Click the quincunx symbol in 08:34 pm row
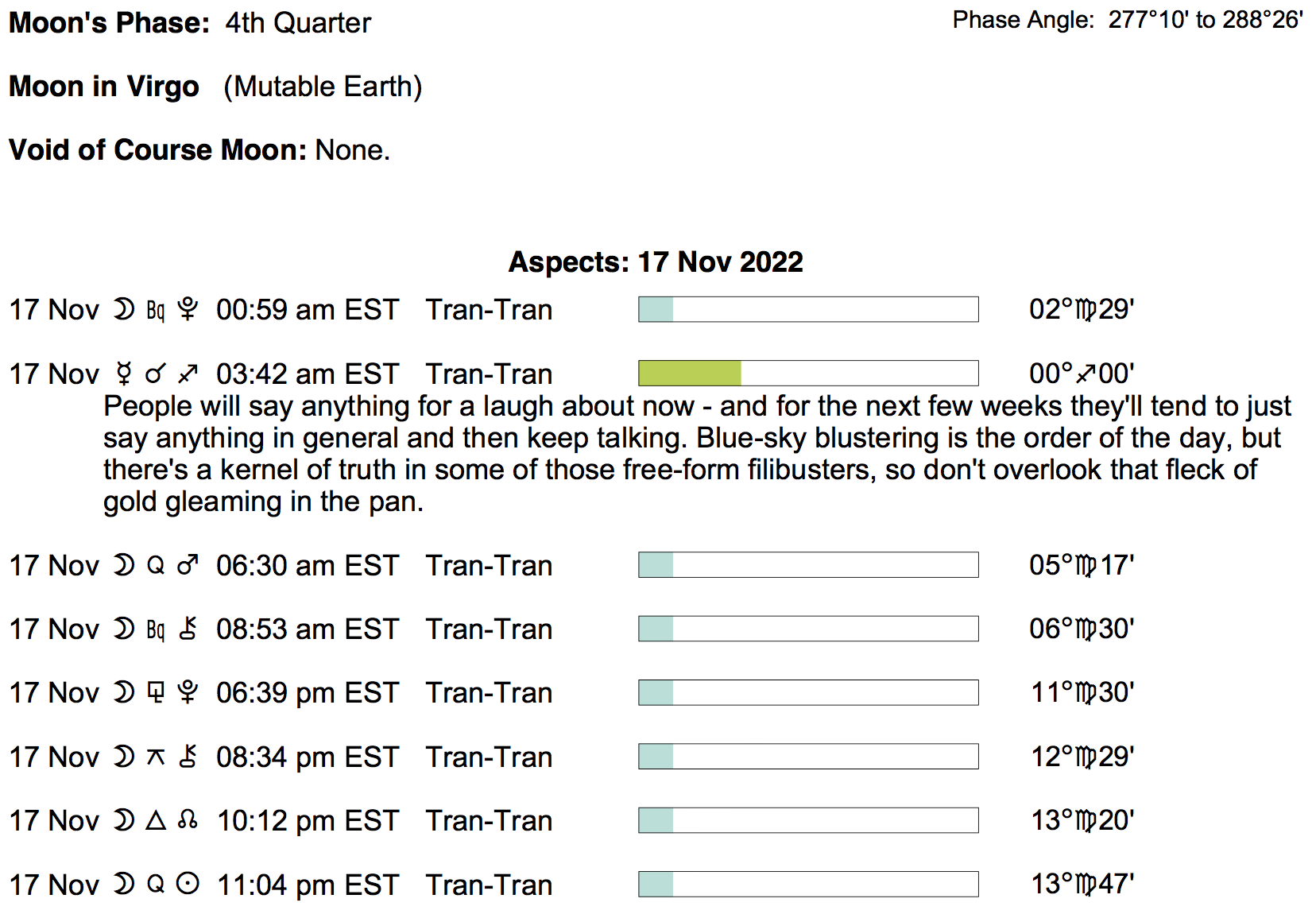This screenshot has width=1316, height=914. [x=156, y=757]
